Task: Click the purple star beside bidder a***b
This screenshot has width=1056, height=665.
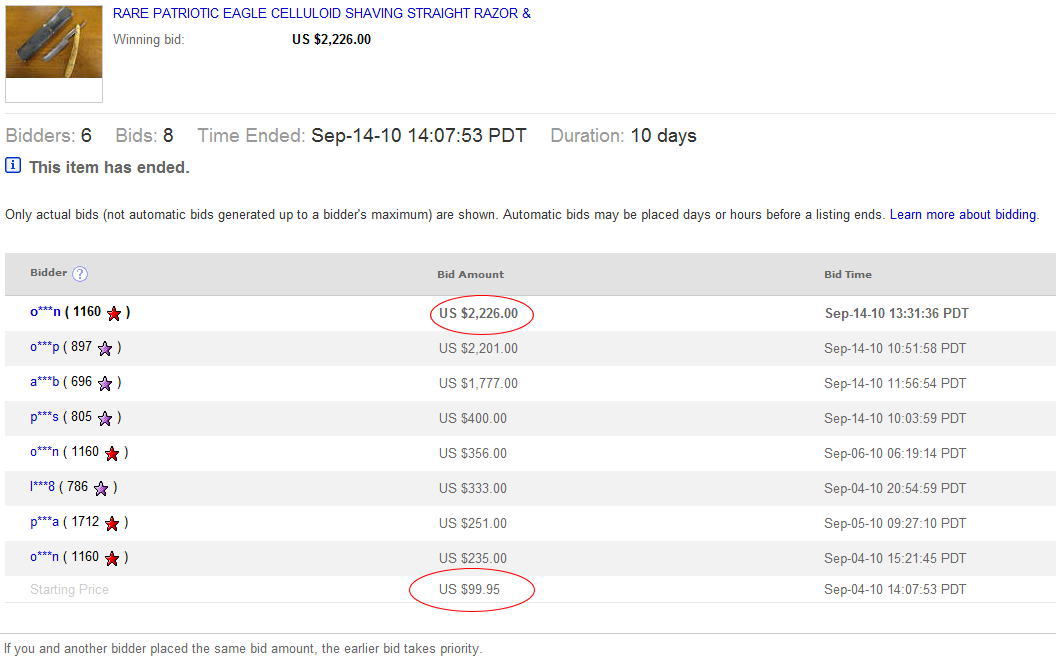Action: [105, 383]
